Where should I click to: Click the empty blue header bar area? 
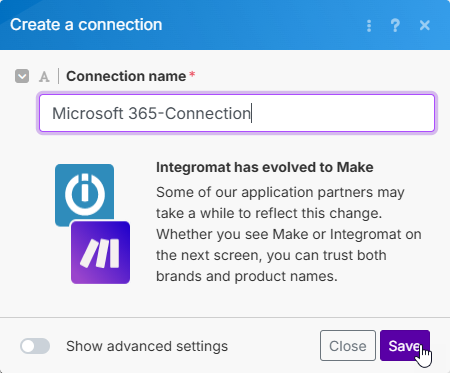(263, 25)
